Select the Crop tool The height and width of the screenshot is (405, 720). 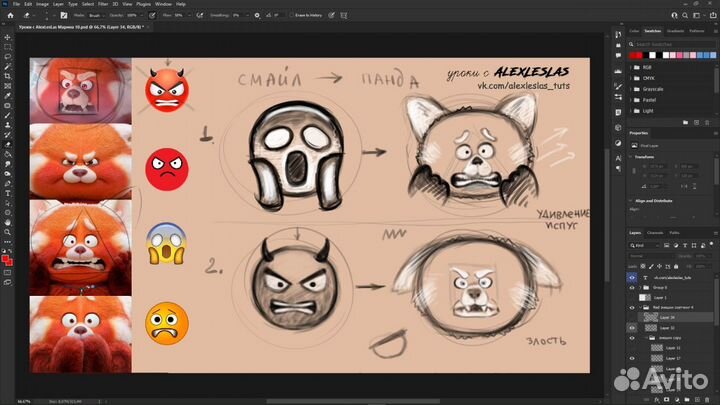click(x=7, y=76)
